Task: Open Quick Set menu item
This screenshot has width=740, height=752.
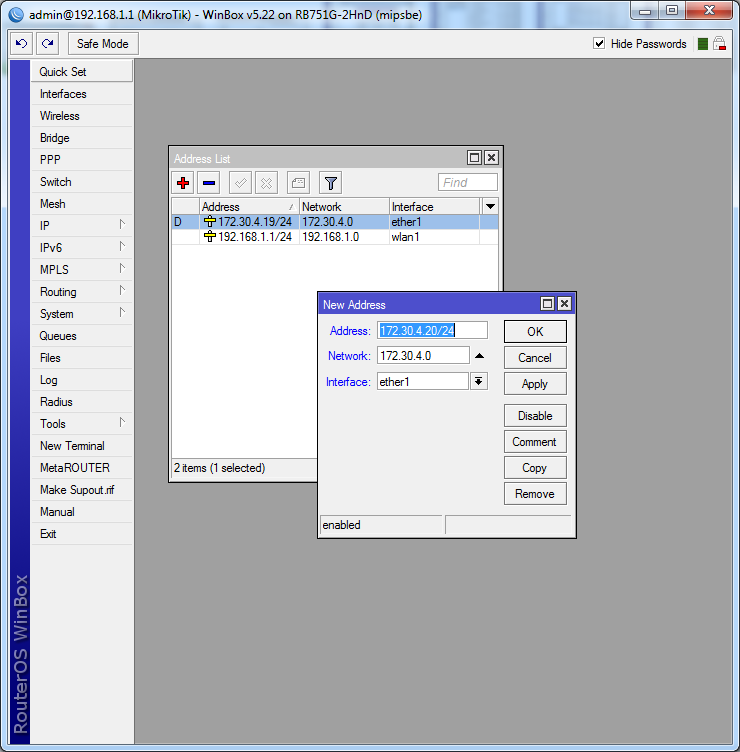Action: pyautogui.click(x=82, y=71)
